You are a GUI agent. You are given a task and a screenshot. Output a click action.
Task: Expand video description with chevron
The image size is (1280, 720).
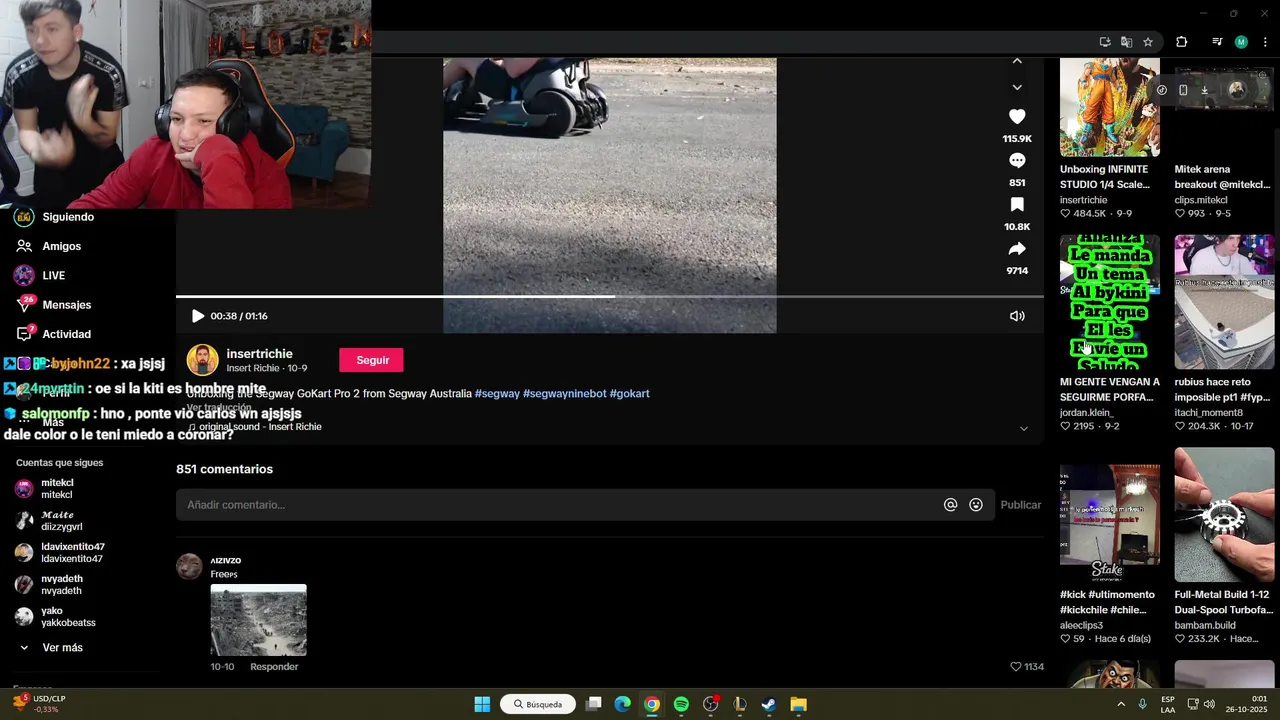[x=1023, y=429]
